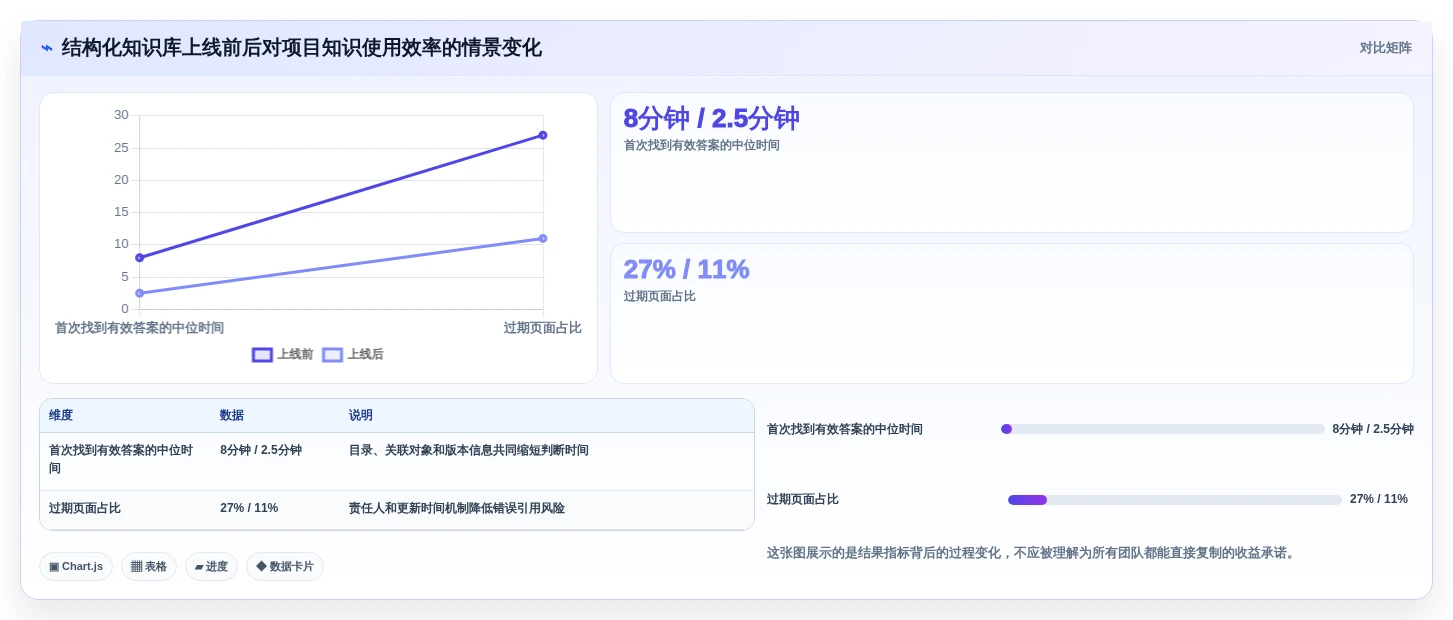Click the y-axis value 30
This screenshot has height=620, width=1453.
(x=121, y=115)
